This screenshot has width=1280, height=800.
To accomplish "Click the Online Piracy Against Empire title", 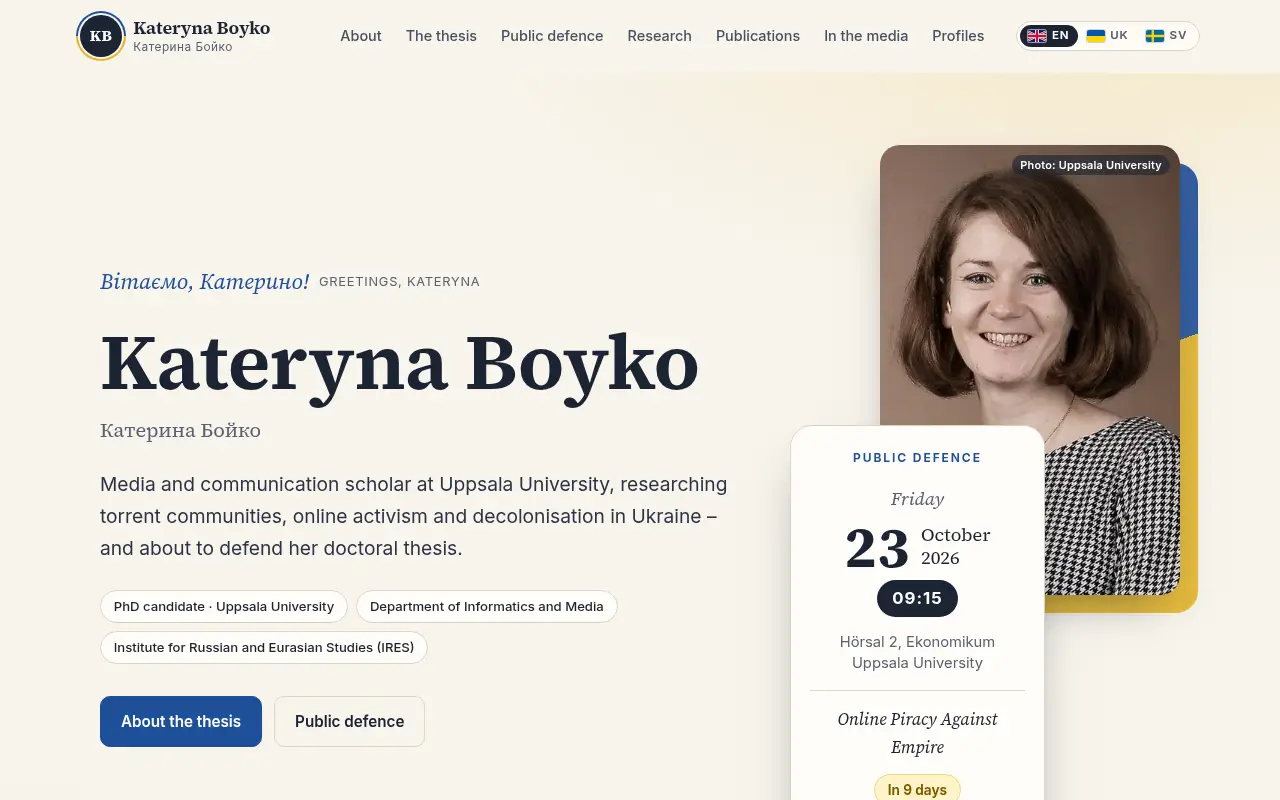I will tap(917, 733).
